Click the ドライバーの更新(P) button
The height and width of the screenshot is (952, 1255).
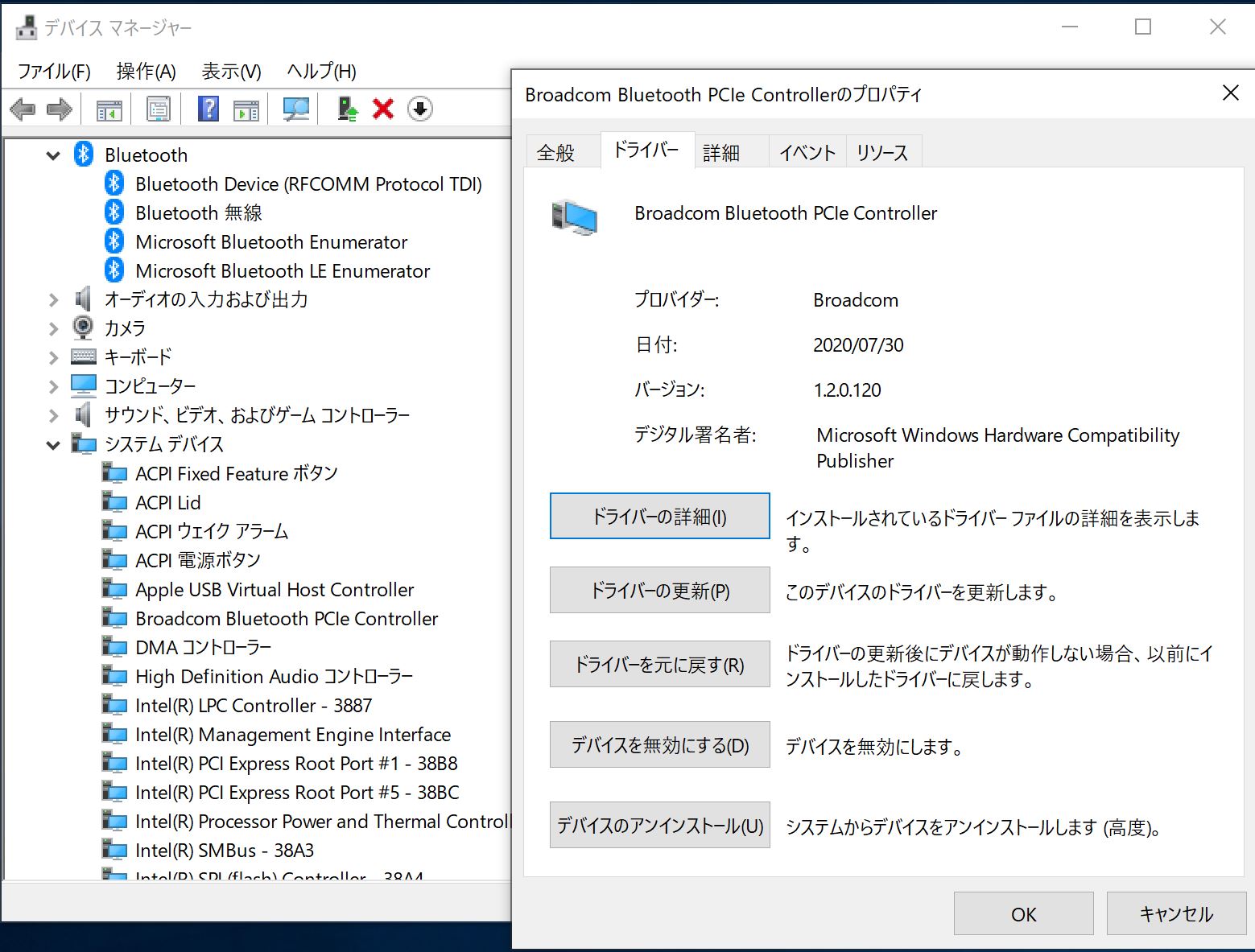pyautogui.click(x=659, y=591)
